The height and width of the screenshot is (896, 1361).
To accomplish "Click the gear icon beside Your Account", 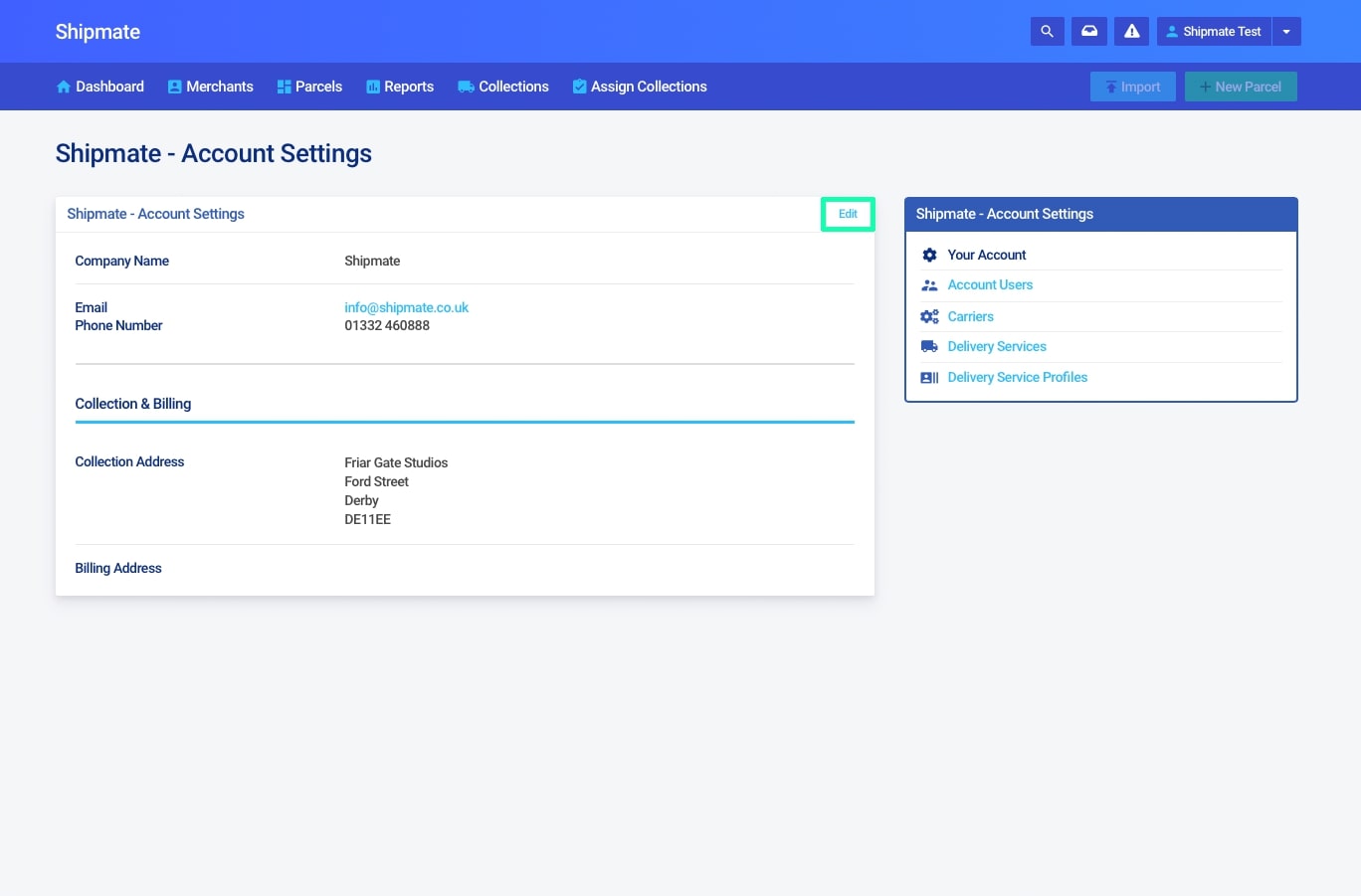I will point(929,255).
